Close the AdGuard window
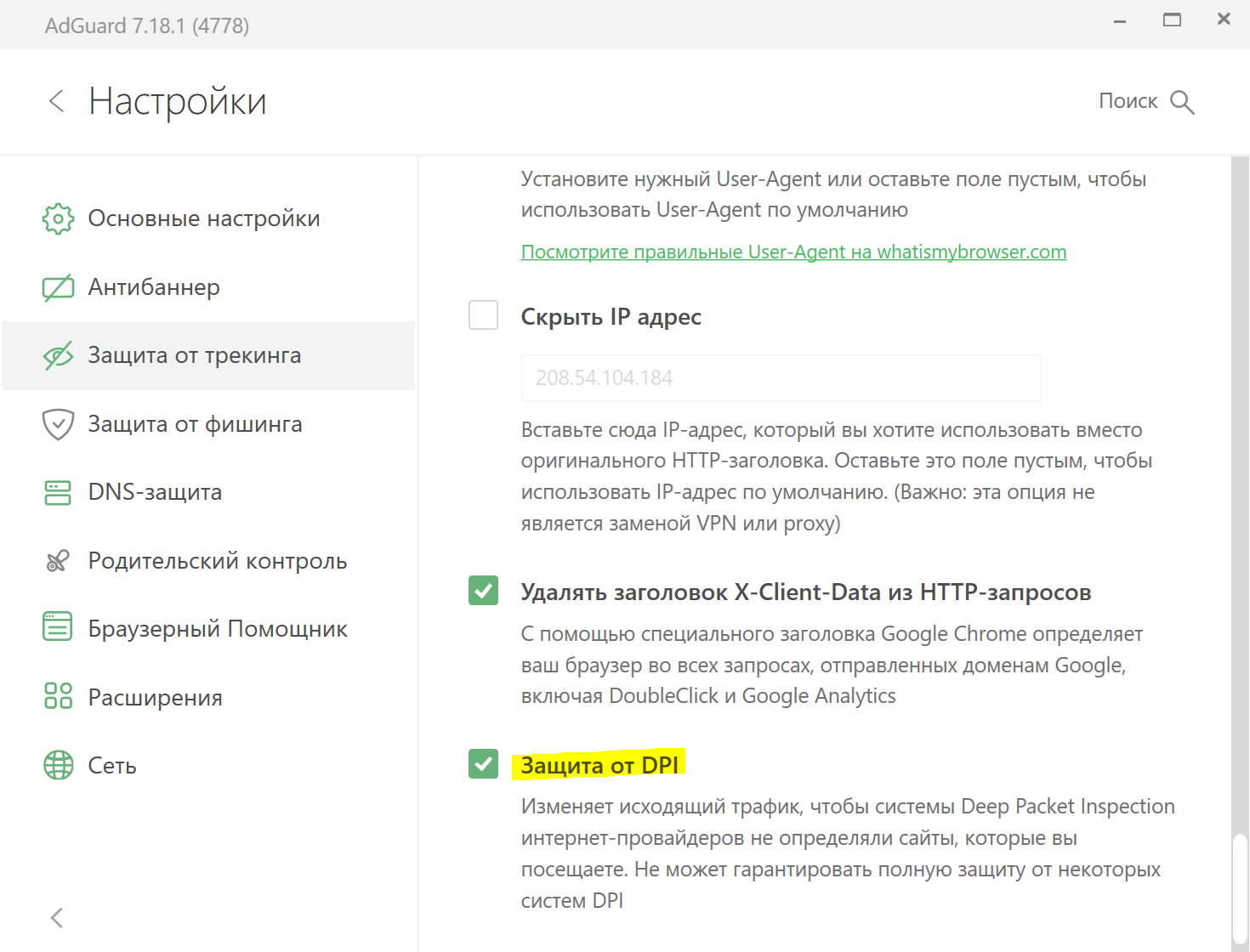Screen dimensions: 1250x952 (x=1224, y=19)
